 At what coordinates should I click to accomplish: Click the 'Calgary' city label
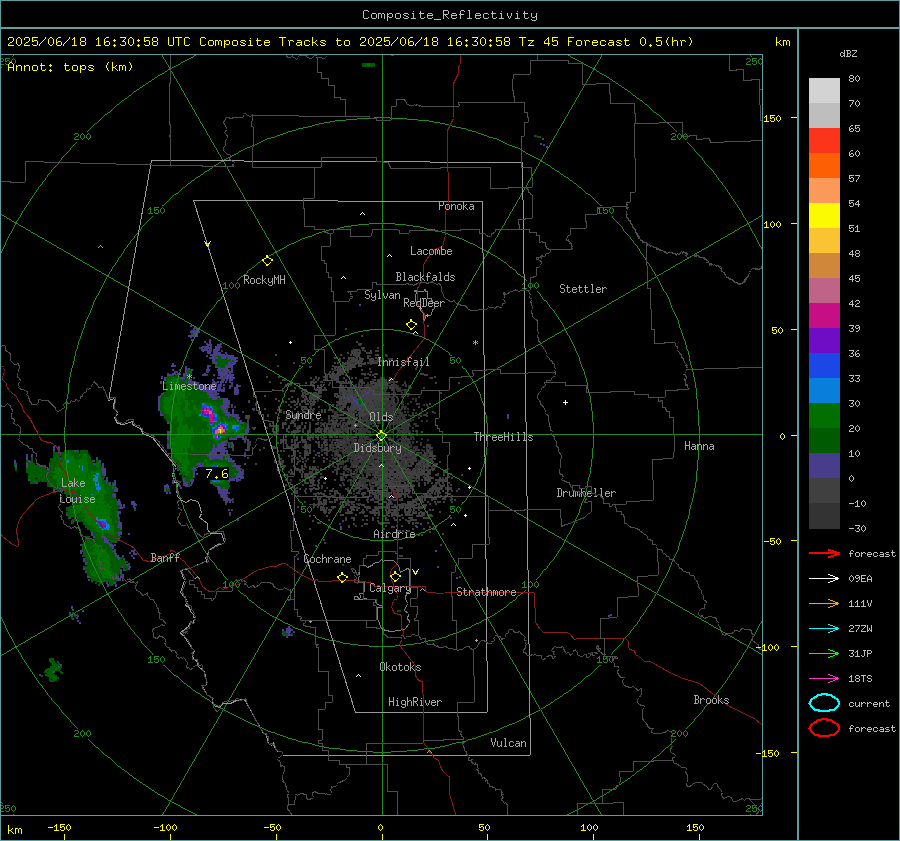(x=390, y=588)
